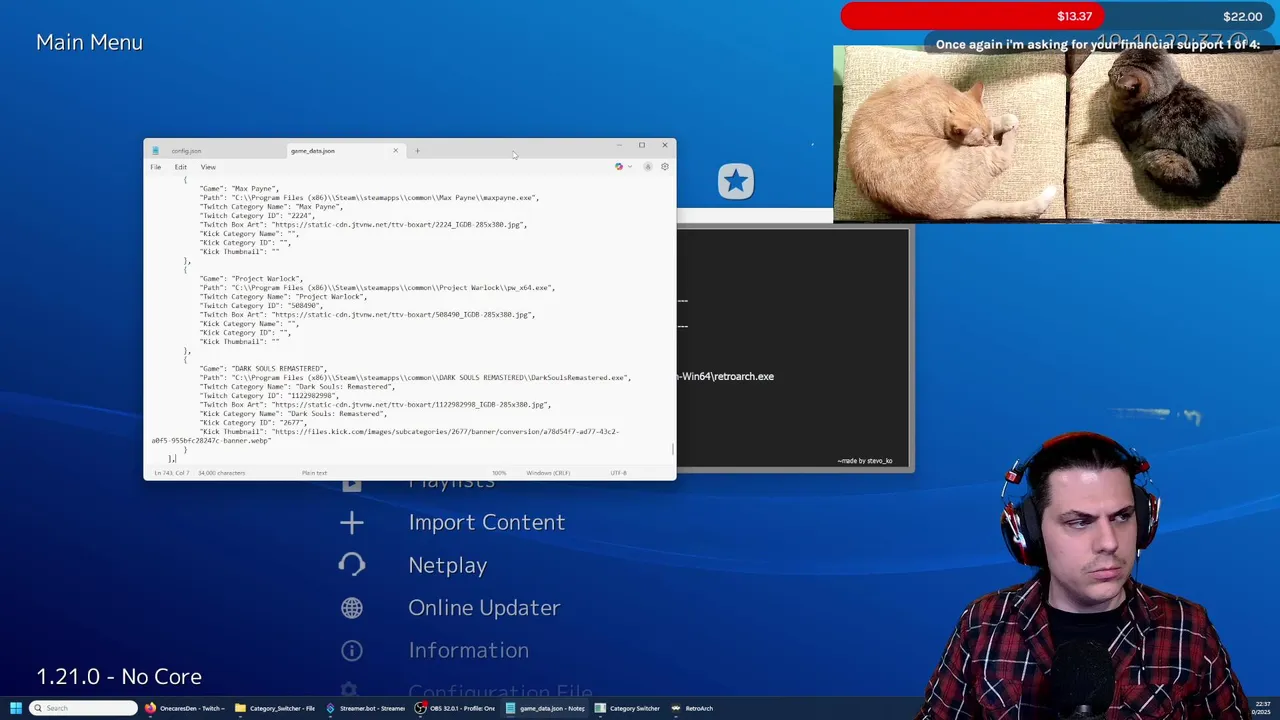The image size is (1280, 720).
Task: Click the "Game": "DARK SOULS REMASTERED" line
Action: (263, 369)
